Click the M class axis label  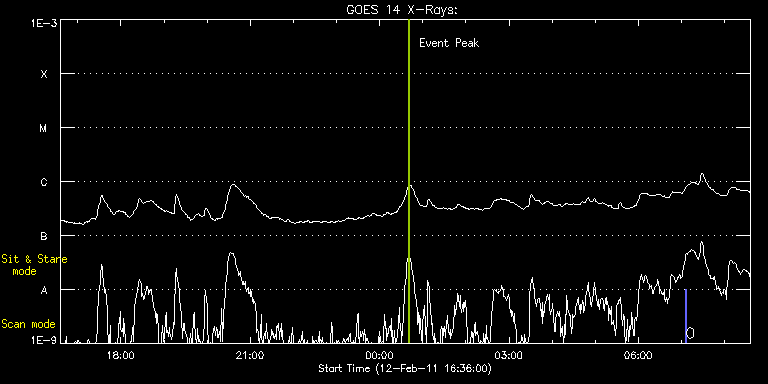pyautogui.click(x=44, y=128)
